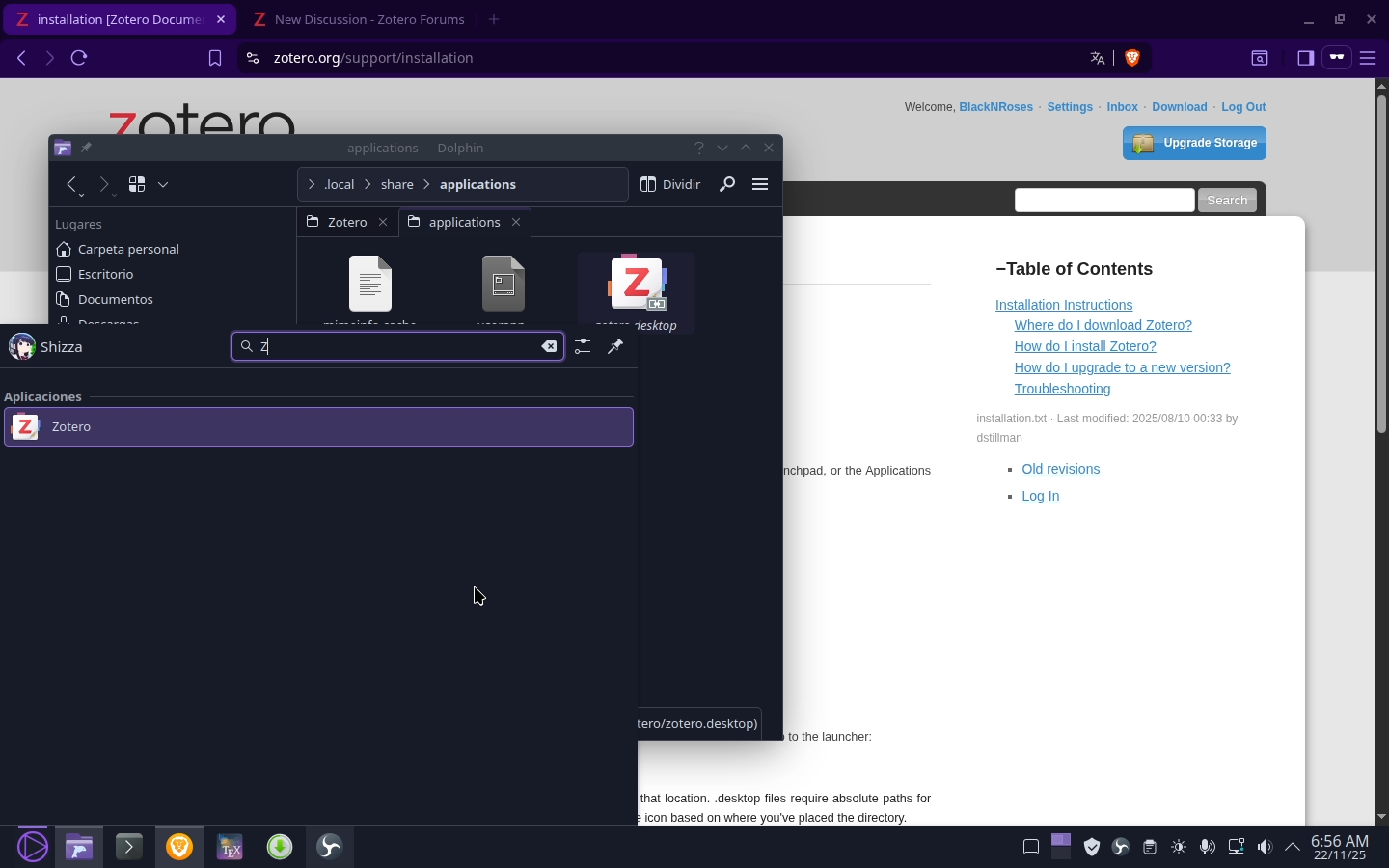Screen dimensions: 1389x868
Task: Reload the browser page
Action: click(80, 58)
